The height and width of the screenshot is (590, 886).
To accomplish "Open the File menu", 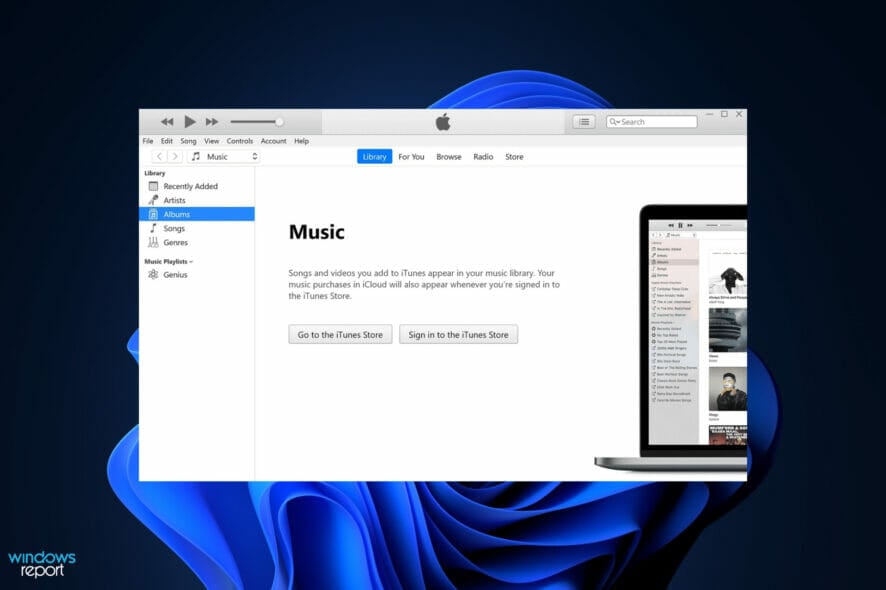I will point(148,141).
